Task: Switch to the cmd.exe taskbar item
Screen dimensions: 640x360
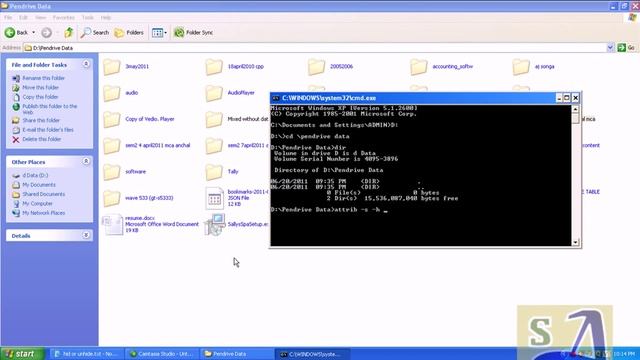Action: coord(313,354)
